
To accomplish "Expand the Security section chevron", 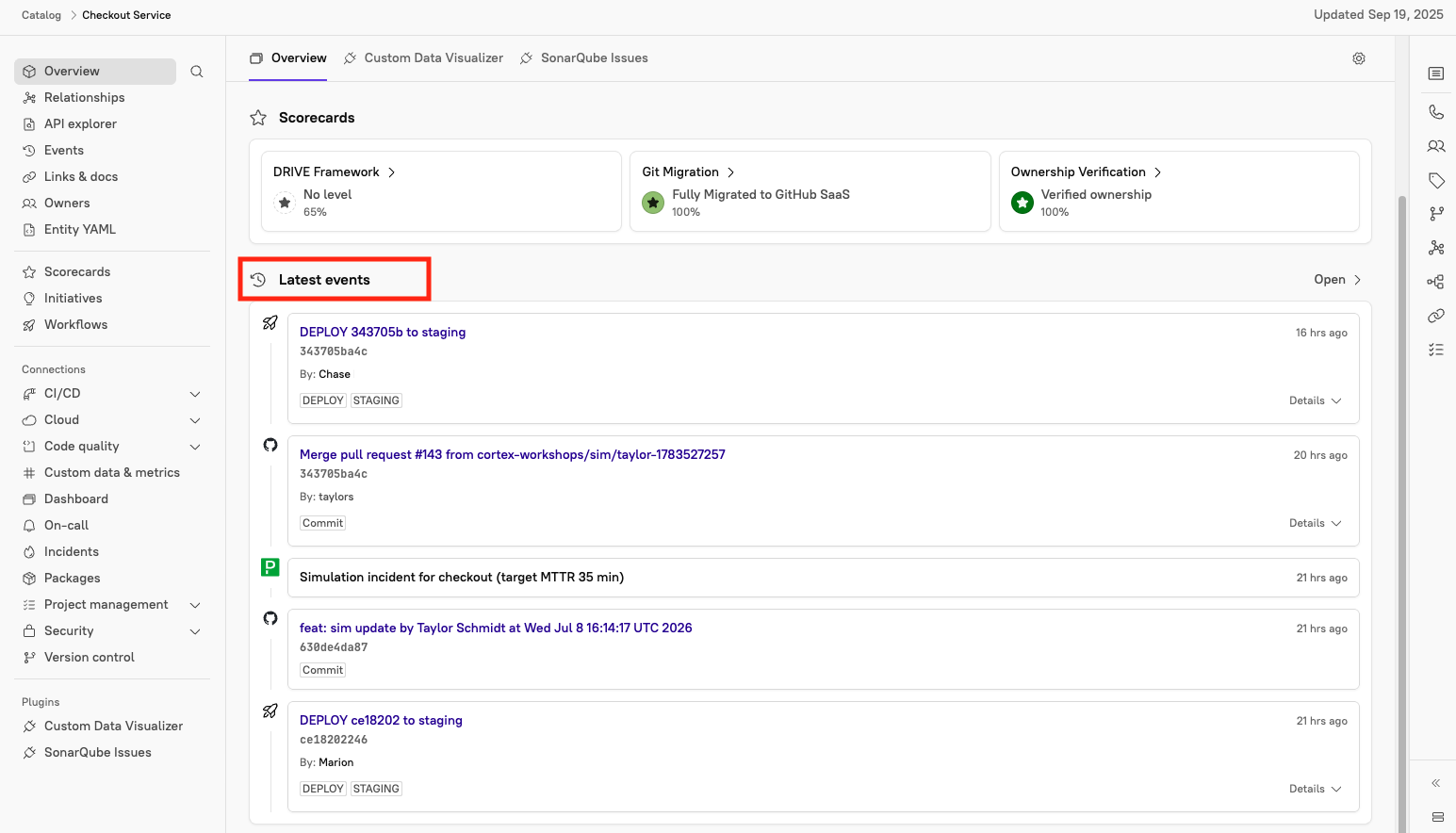I will 195,631.
